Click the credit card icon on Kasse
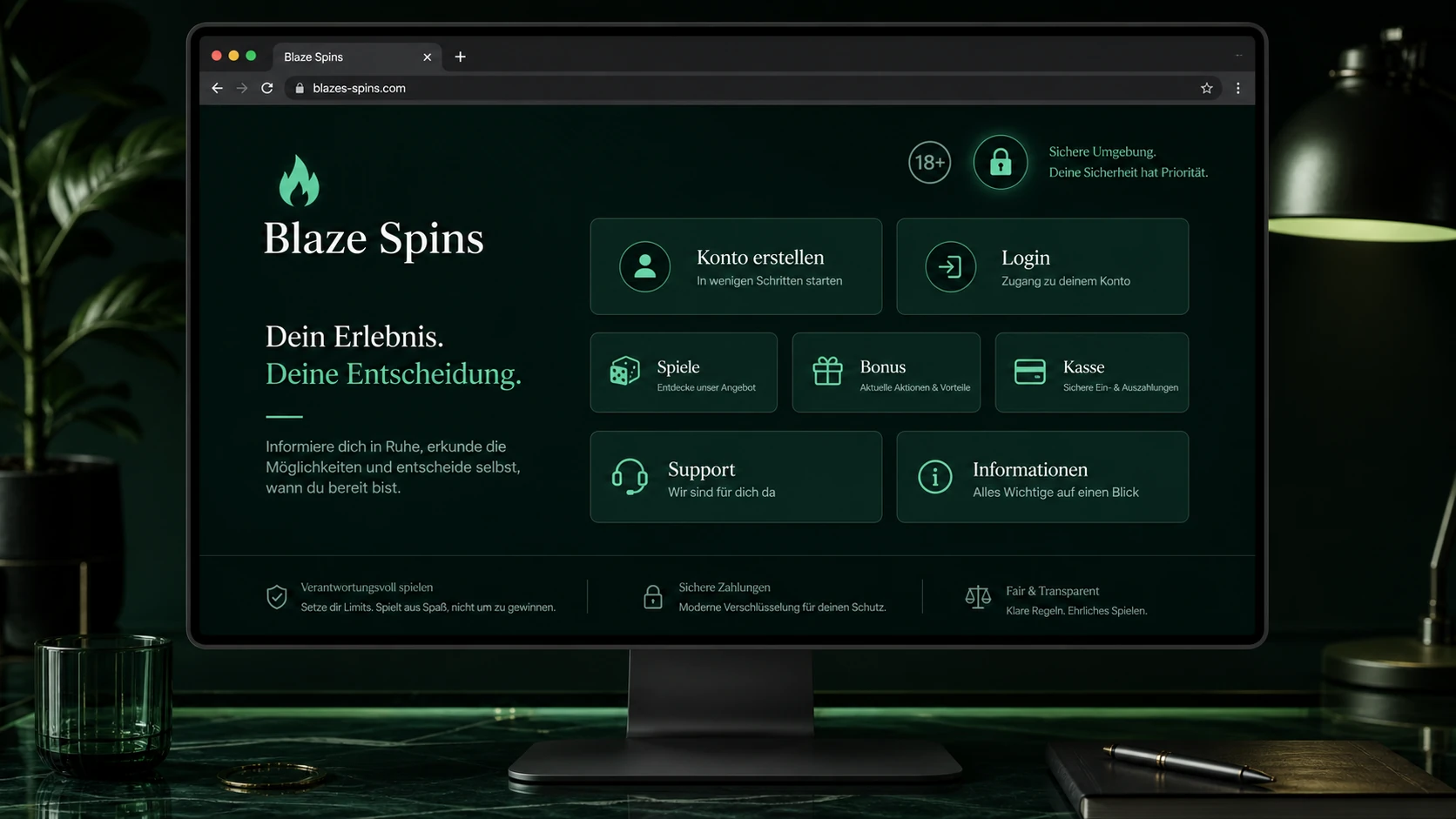 click(1030, 372)
